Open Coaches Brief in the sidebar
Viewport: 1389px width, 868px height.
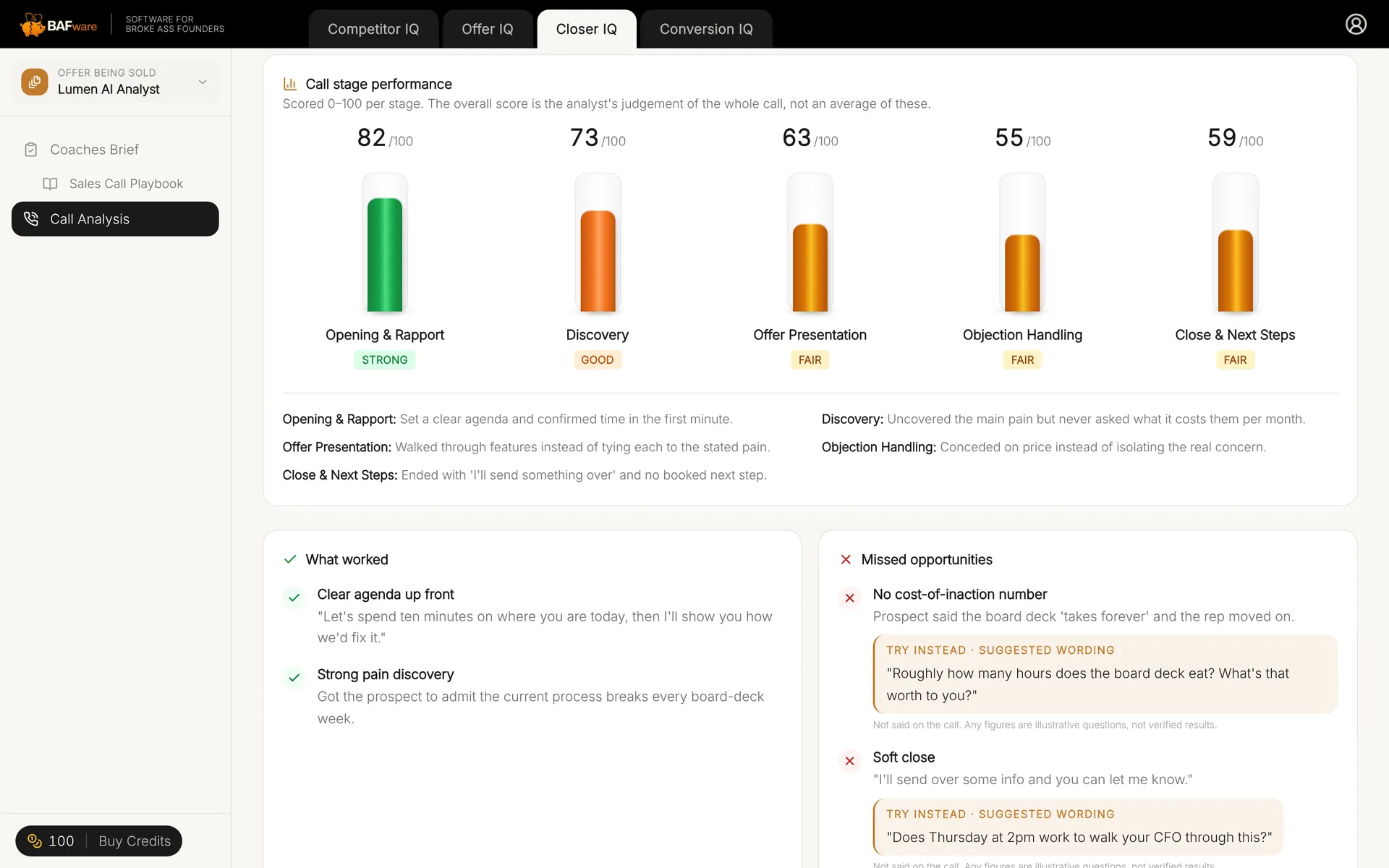coord(115,150)
